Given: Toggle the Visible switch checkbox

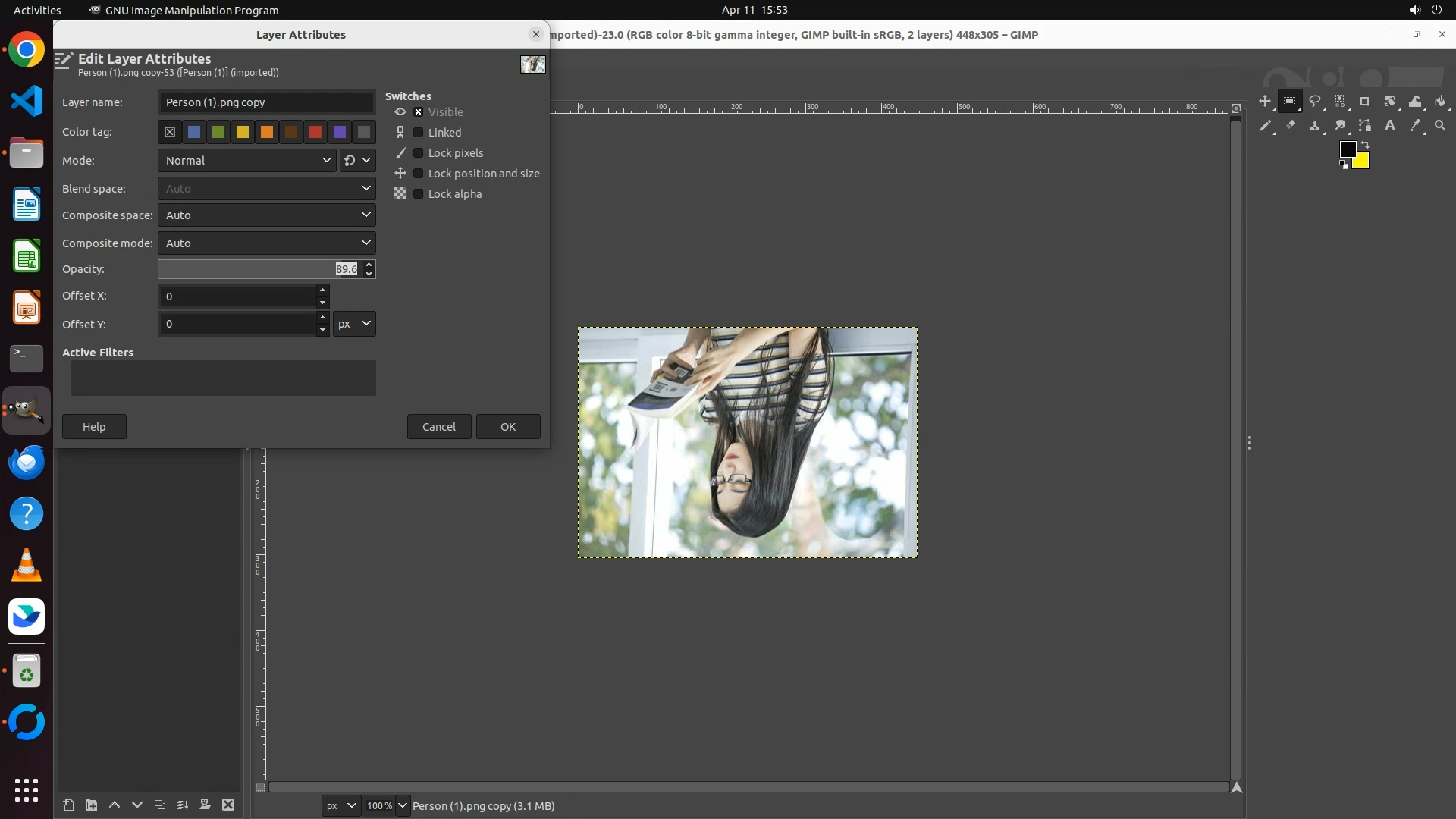Looking at the screenshot, I should coord(418,111).
